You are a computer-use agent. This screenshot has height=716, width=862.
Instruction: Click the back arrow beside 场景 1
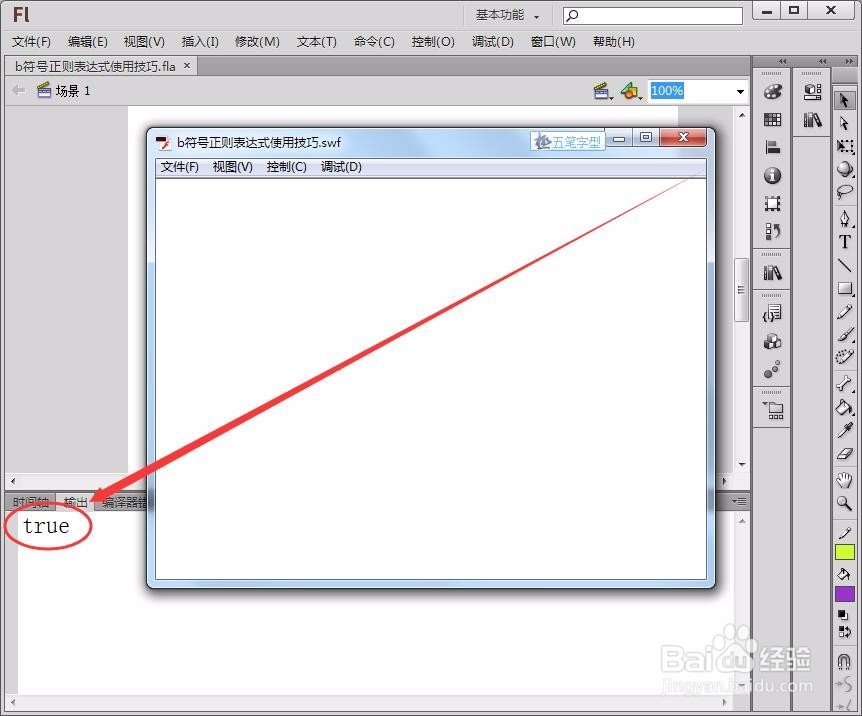click(19, 90)
